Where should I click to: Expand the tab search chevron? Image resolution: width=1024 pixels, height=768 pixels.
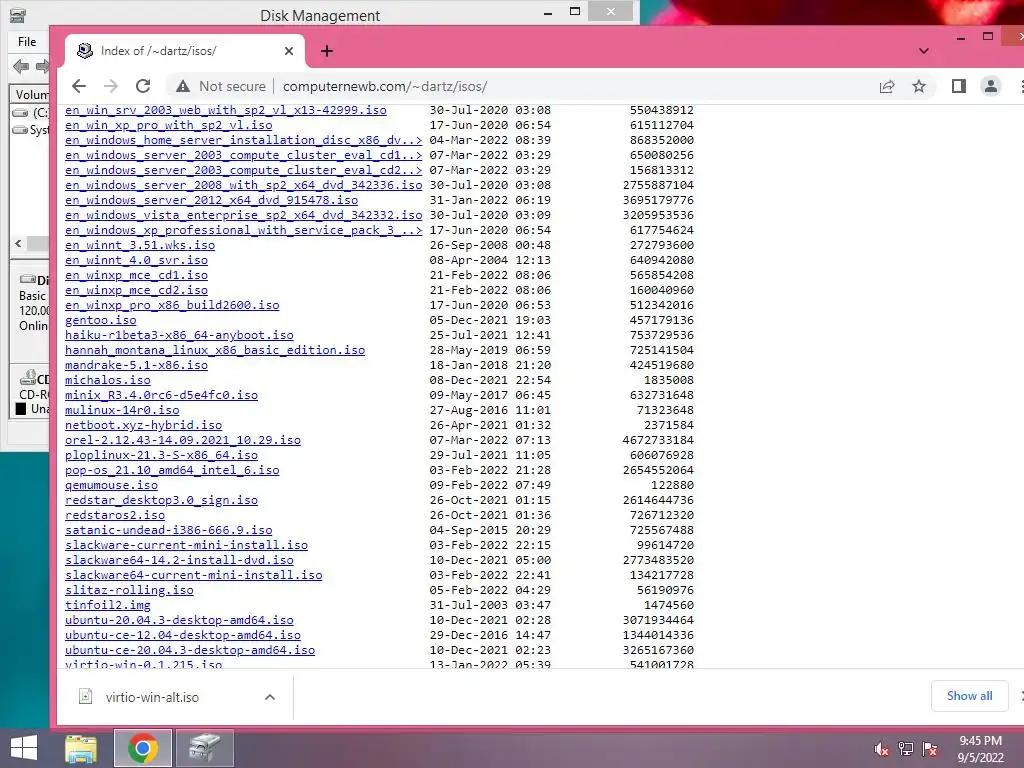pos(923,51)
